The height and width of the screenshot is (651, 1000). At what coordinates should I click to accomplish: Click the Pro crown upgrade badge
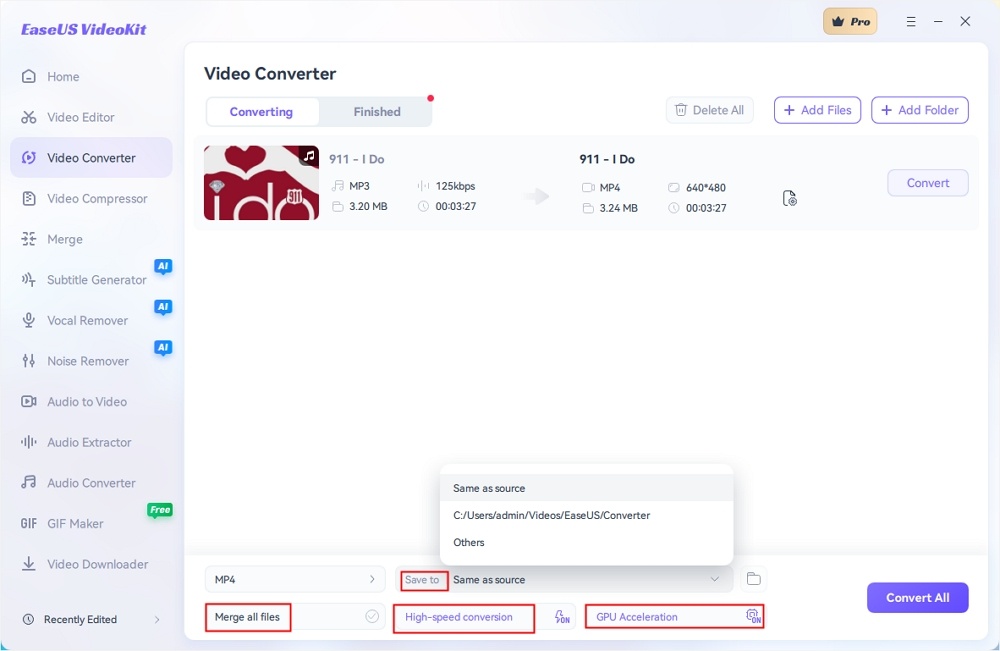[850, 22]
